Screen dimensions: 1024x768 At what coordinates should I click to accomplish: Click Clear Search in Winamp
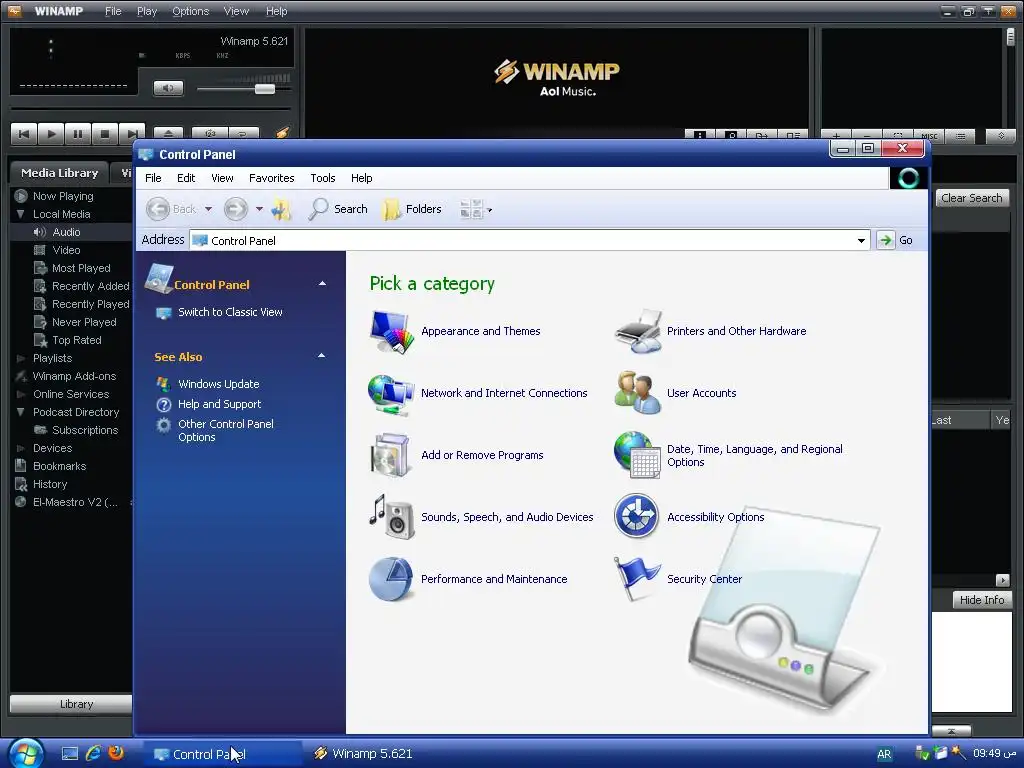pos(971,198)
